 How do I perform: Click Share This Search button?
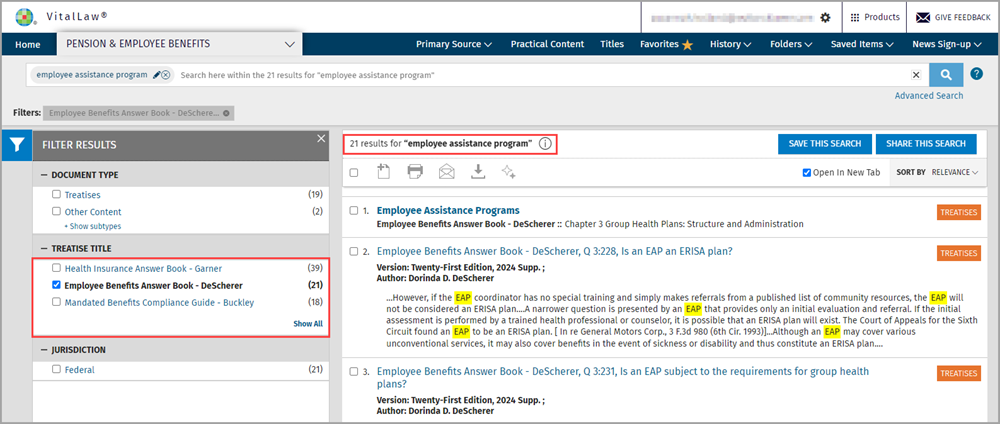pos(926,144)
